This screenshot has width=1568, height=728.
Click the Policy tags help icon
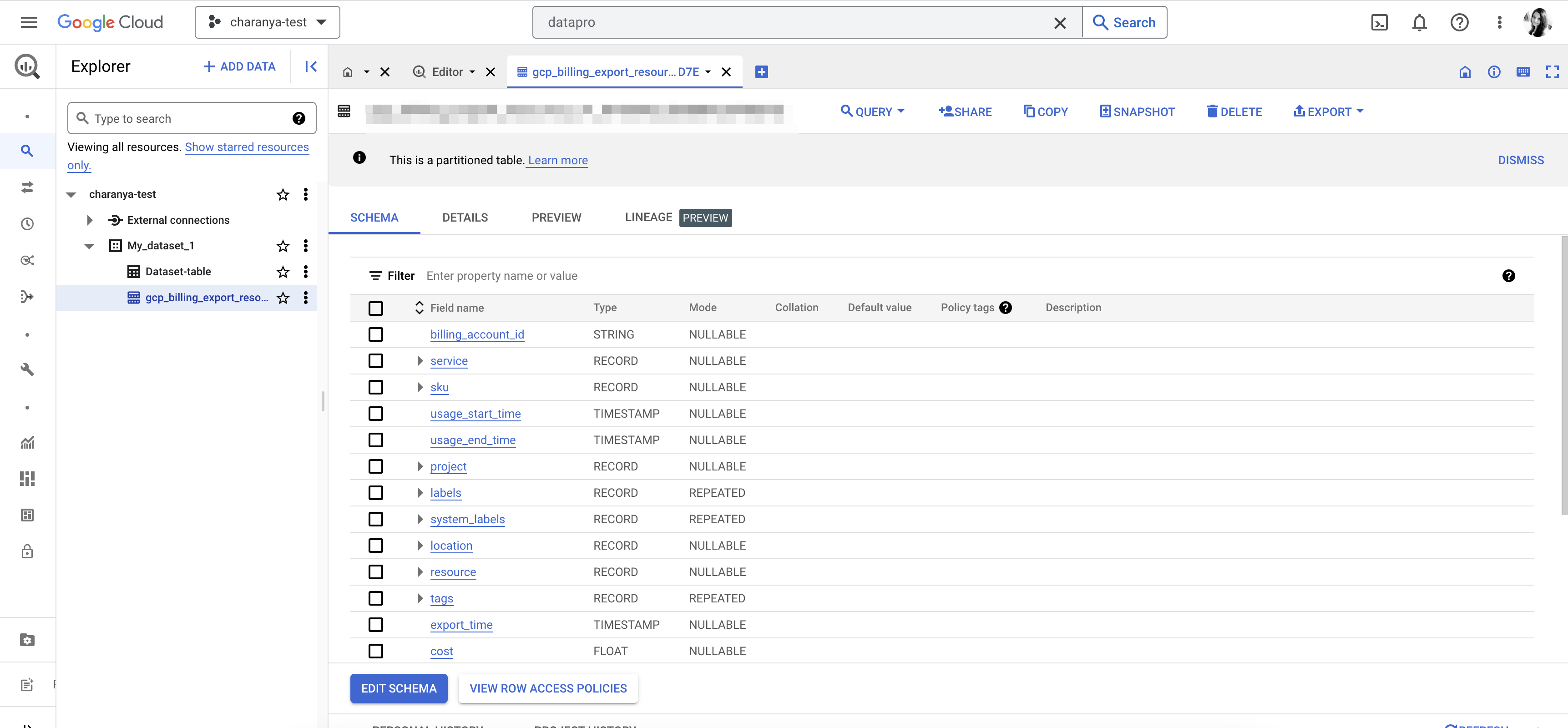pos(1006,308)
